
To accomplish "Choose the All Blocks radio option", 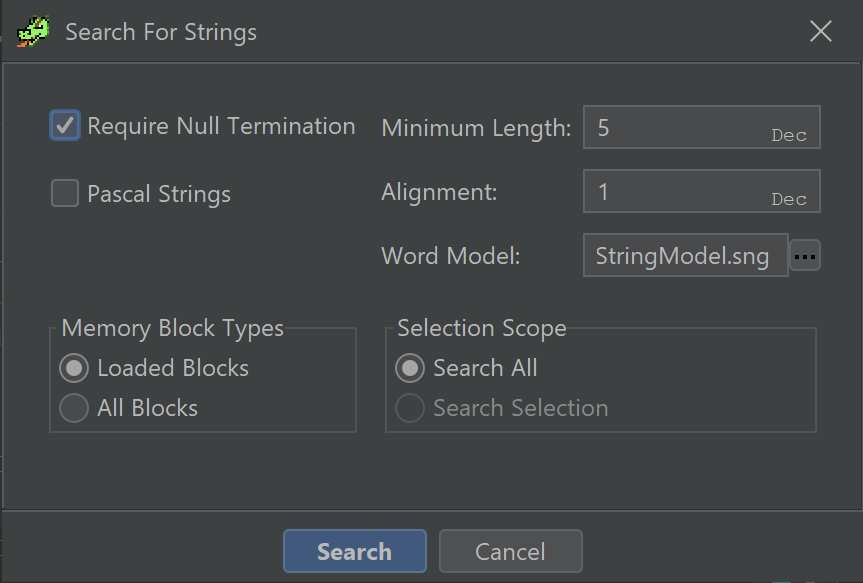I will coord(74,408).
